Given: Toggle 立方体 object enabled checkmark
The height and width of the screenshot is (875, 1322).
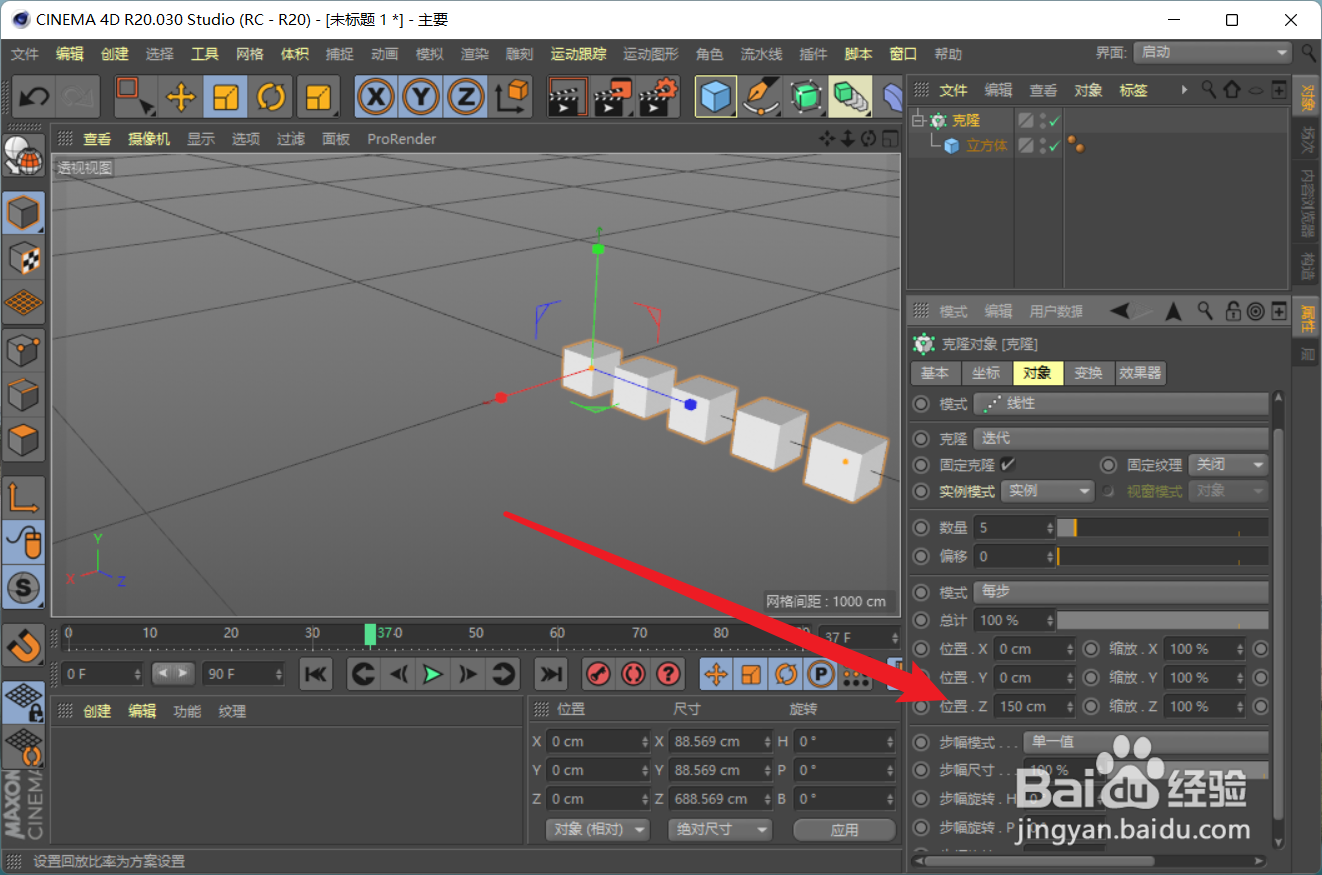Looking at the screenshot, I should click(1054, 146).
